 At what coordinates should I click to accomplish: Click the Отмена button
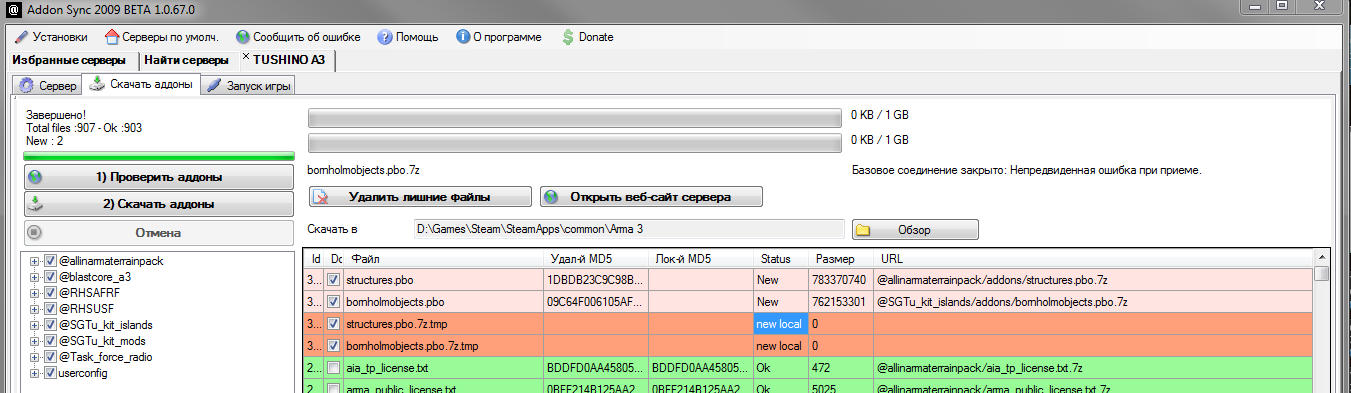coord(159,232)
